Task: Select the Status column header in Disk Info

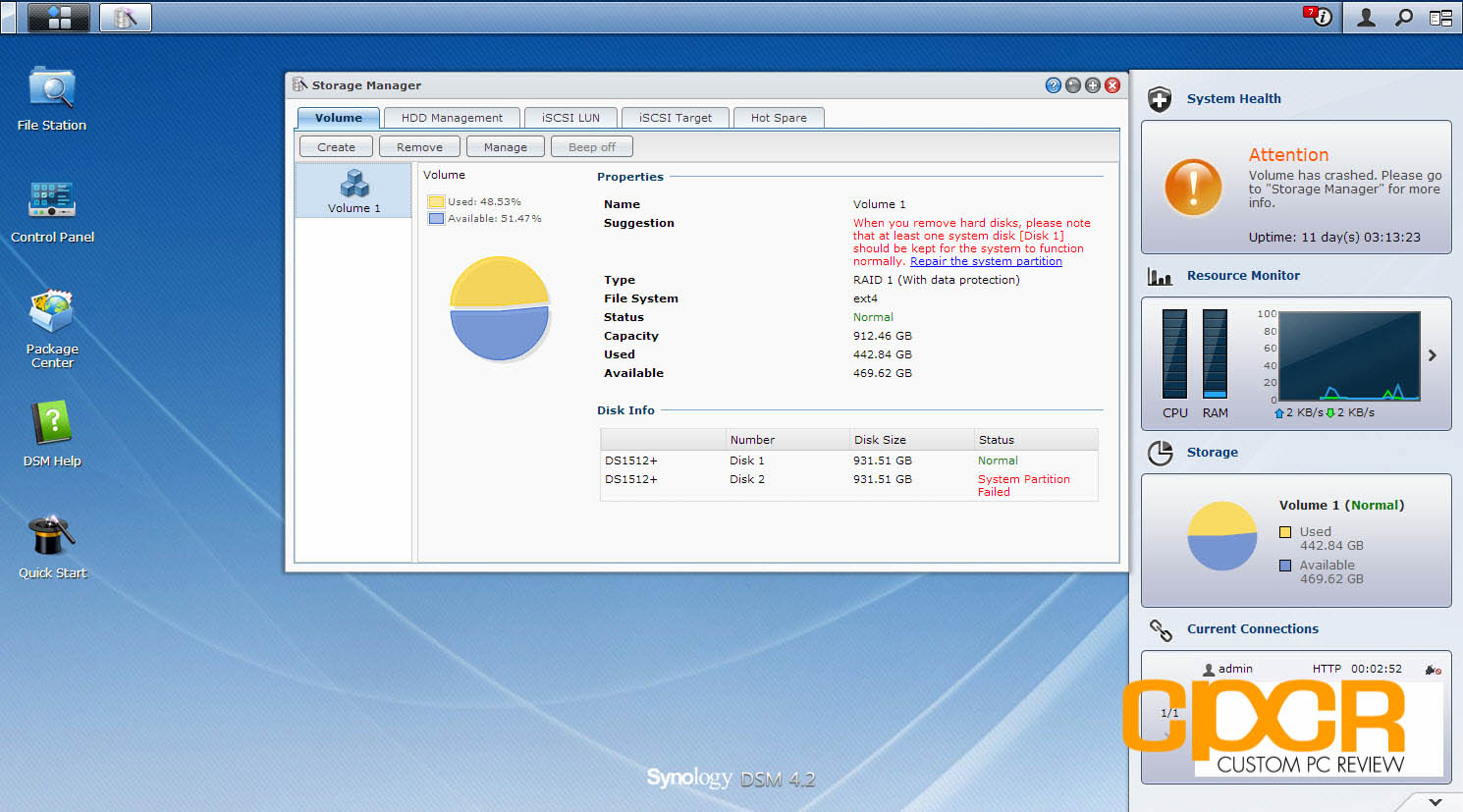Action: click(x=1035, y=440)
